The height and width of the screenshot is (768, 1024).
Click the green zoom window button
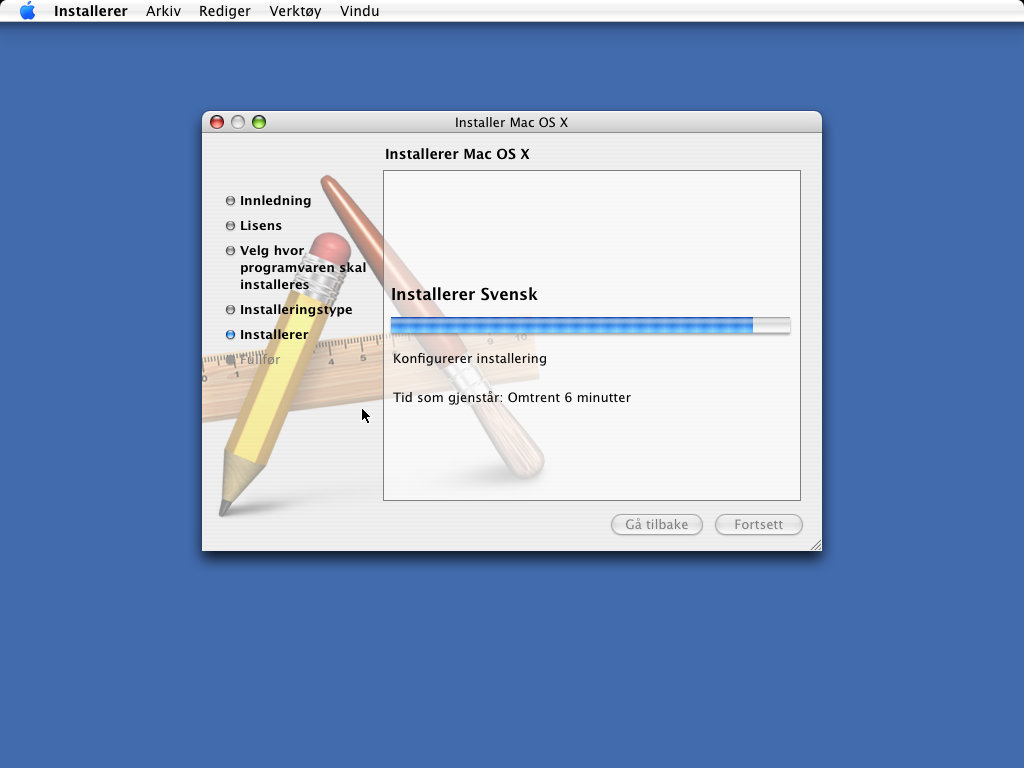tap(259, 122)
